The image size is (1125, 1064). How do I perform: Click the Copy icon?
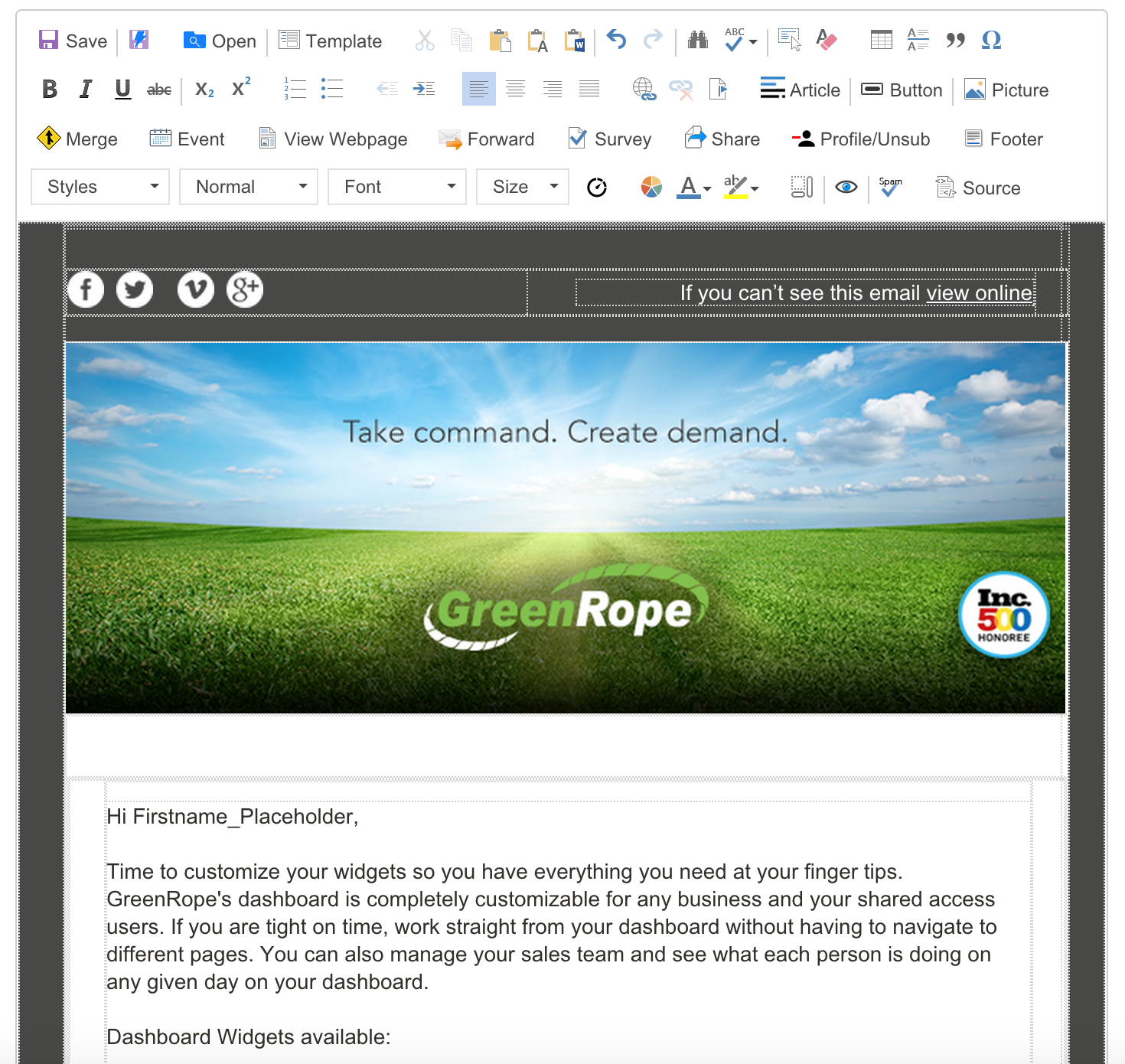click(461, 40)
